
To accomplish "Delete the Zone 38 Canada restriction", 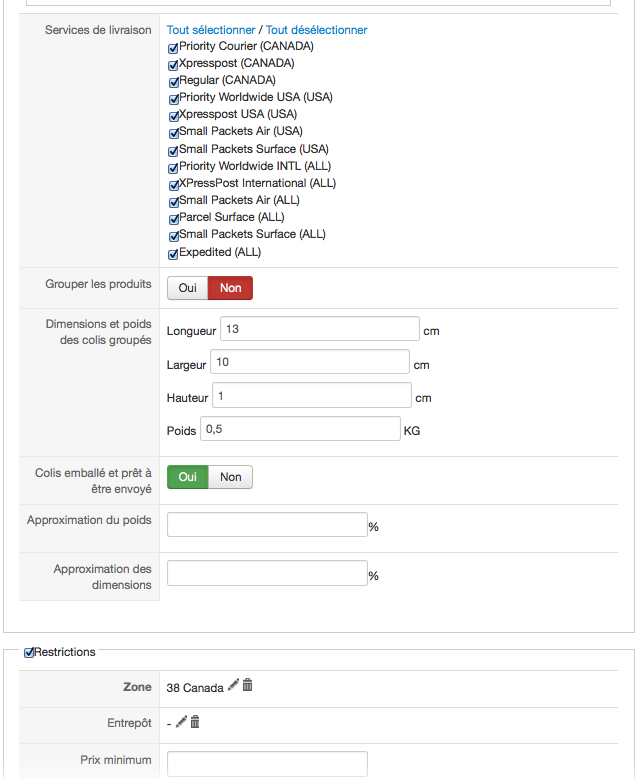I will [247, 685].
